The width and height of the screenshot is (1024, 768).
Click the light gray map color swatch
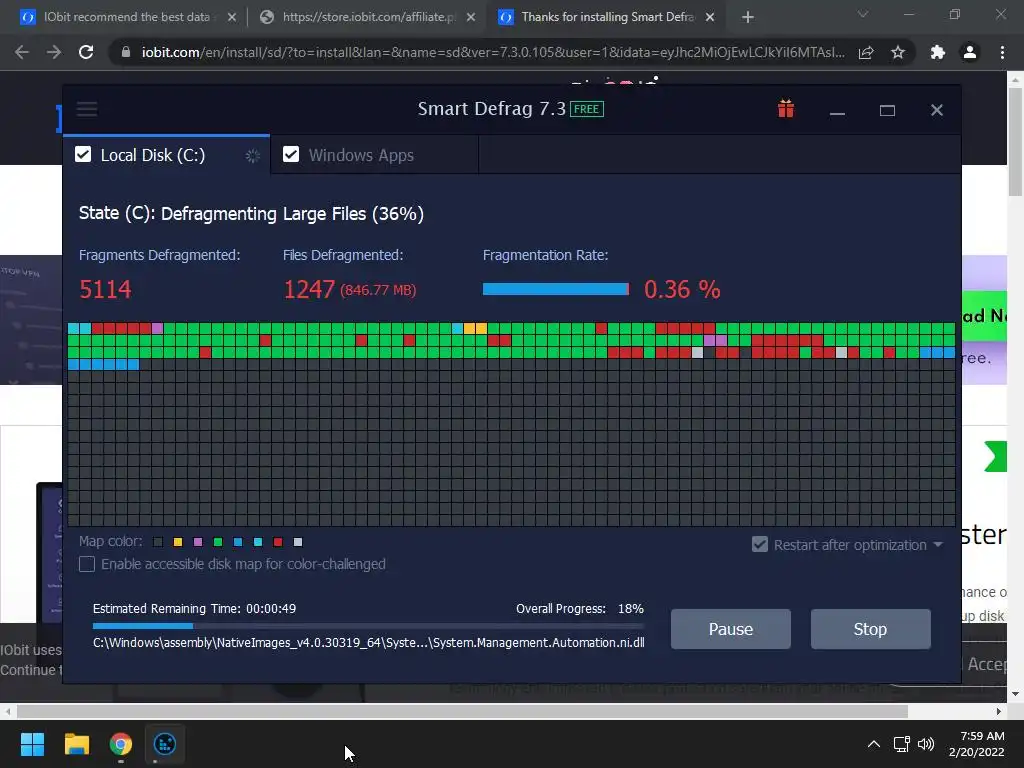(298, 542)
